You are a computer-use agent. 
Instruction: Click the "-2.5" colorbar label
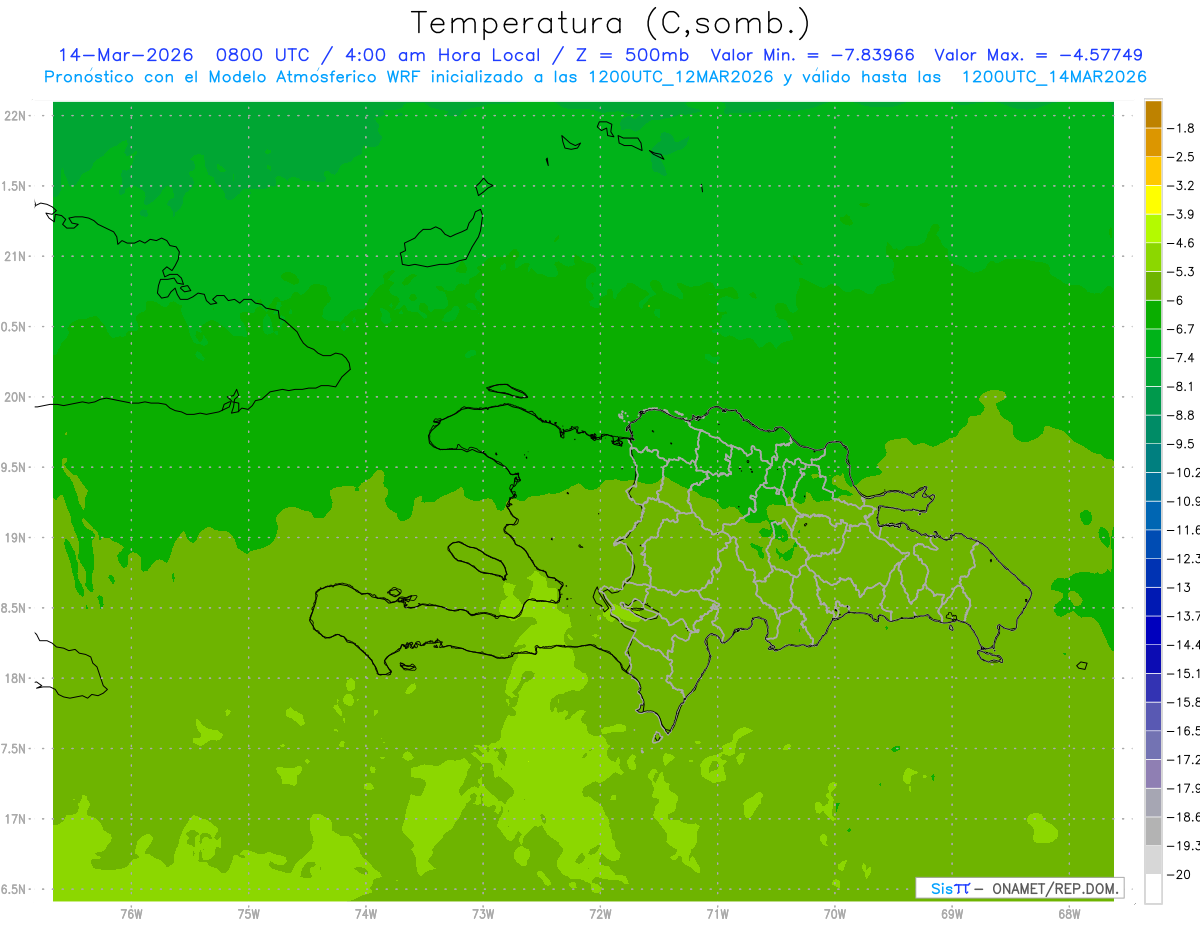[1182, 157]
